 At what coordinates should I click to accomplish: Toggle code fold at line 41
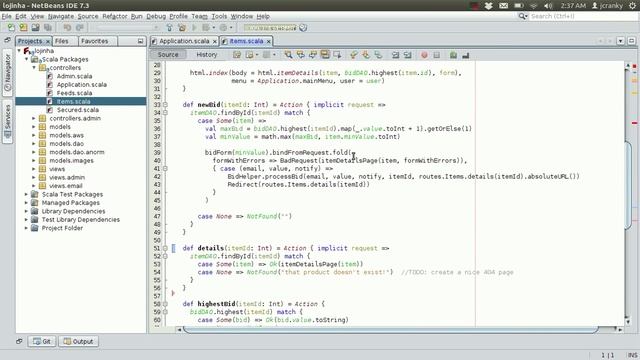tap(165, 169)
